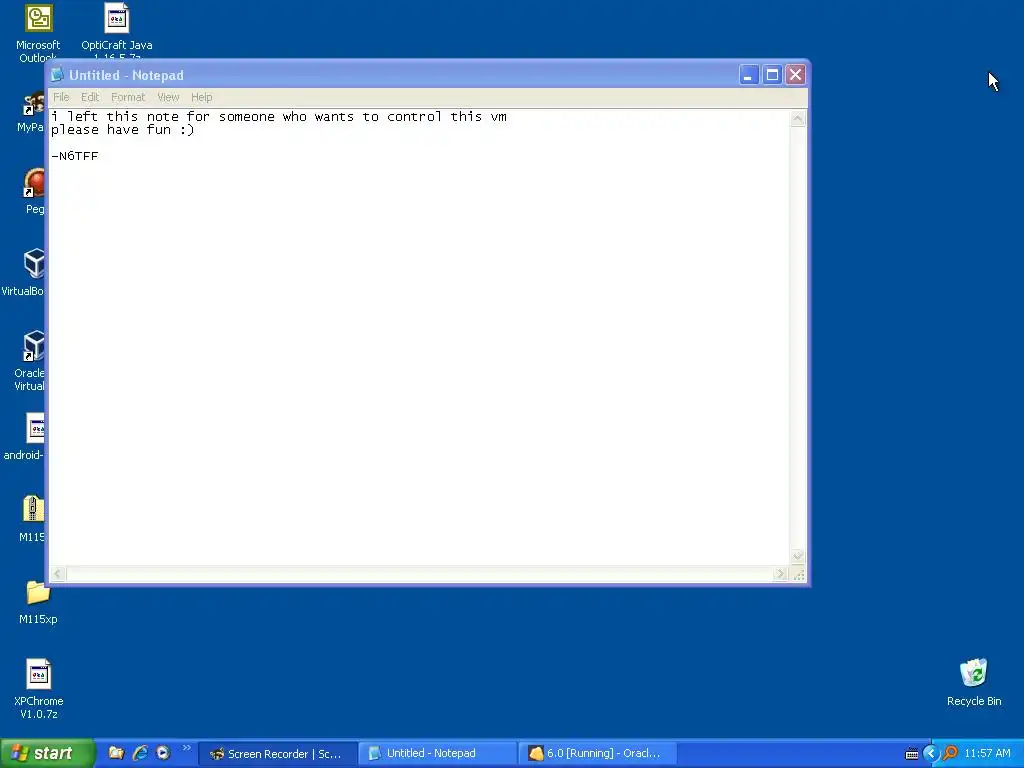The width and height of the screenshot is (1024, 768).
Task: Open the Windows Start menu
Action: coord(47,753)
